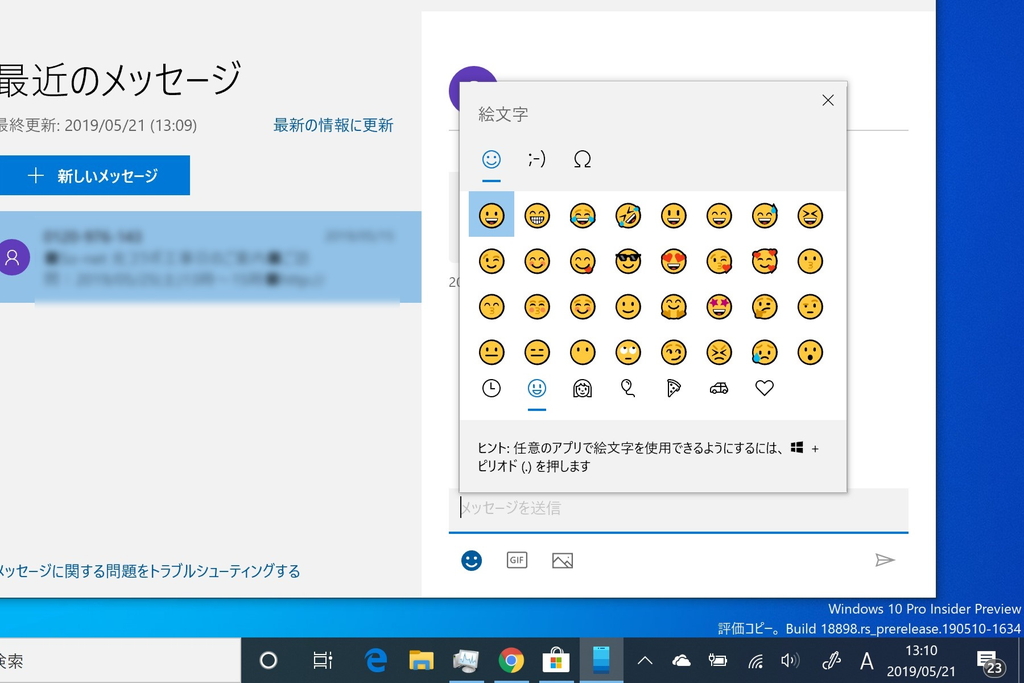Start a 新しいメッセージ
This screenshot has width=1024, height=683.
tap(95, 175)
